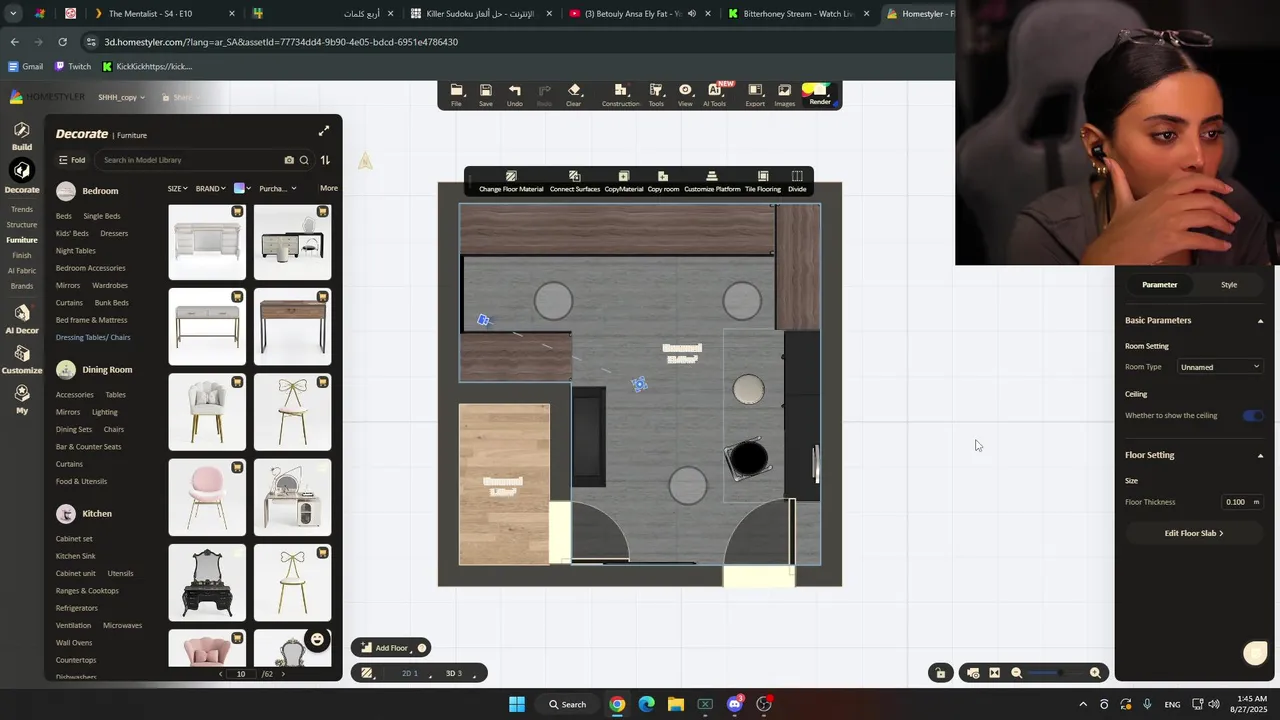Open the Wardrobes subcategory

[110, 285]
